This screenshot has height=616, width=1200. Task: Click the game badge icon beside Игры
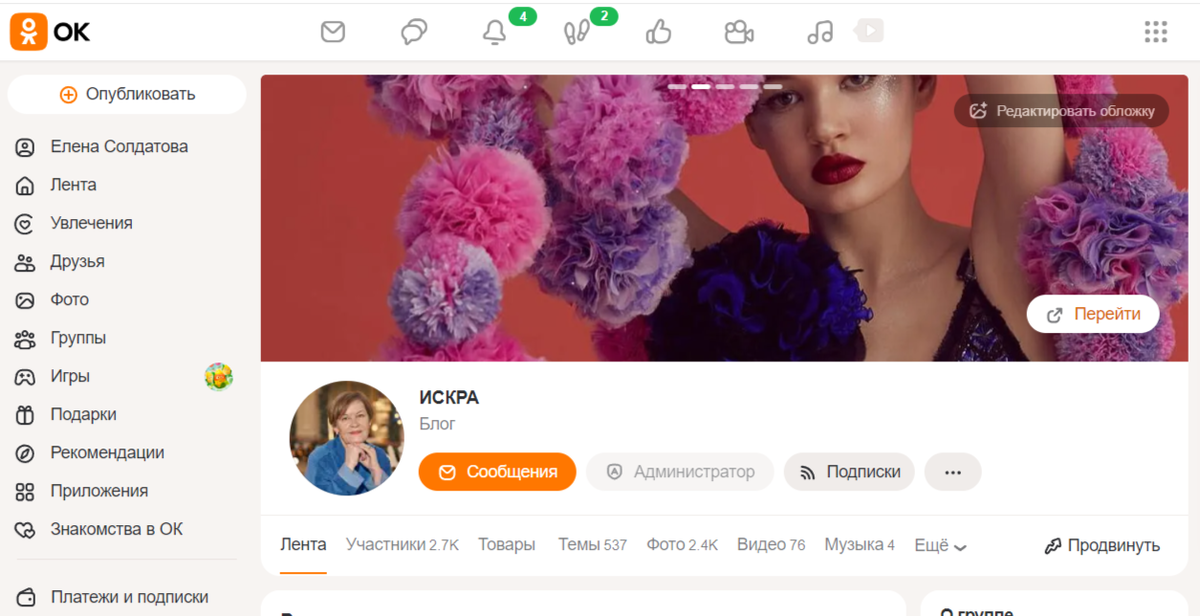[219, 376]
